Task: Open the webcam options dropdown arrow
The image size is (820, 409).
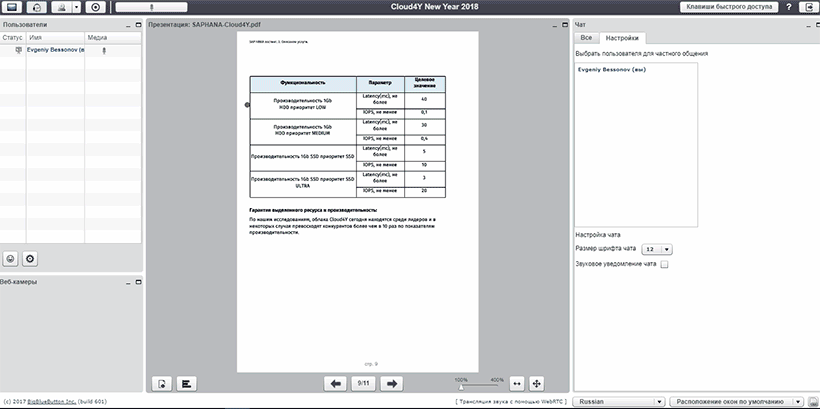Action: click(x=75, y=7)
